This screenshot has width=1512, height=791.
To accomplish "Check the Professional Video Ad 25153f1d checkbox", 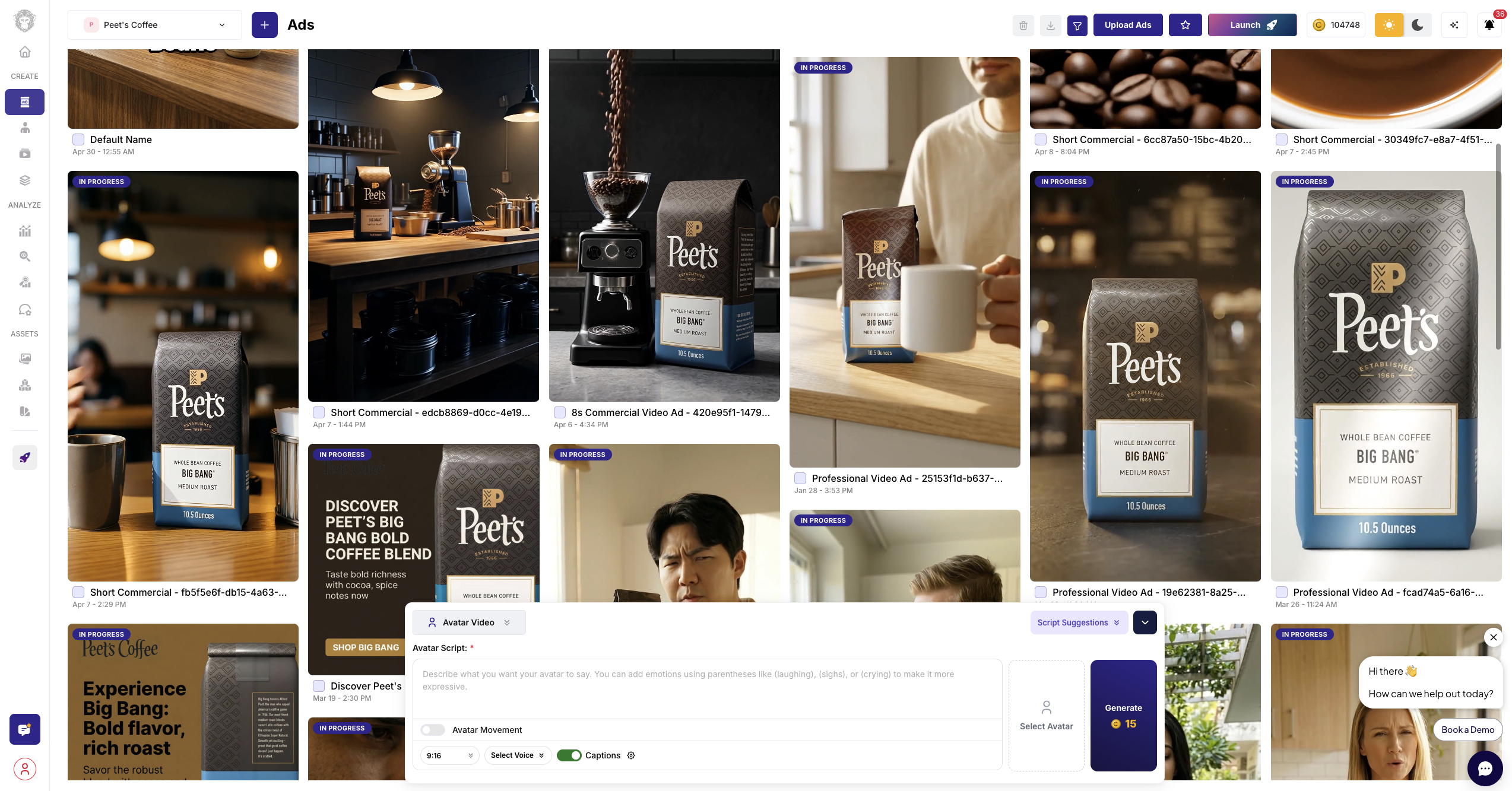I will point(800,478).
